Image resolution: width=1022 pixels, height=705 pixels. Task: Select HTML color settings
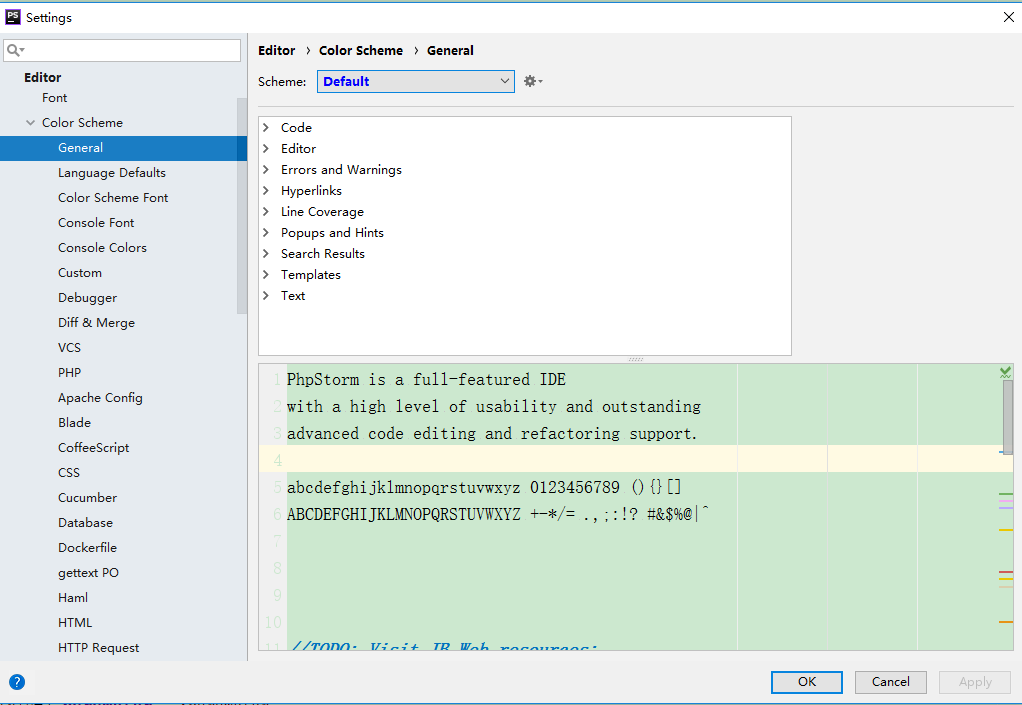point(75,623)
